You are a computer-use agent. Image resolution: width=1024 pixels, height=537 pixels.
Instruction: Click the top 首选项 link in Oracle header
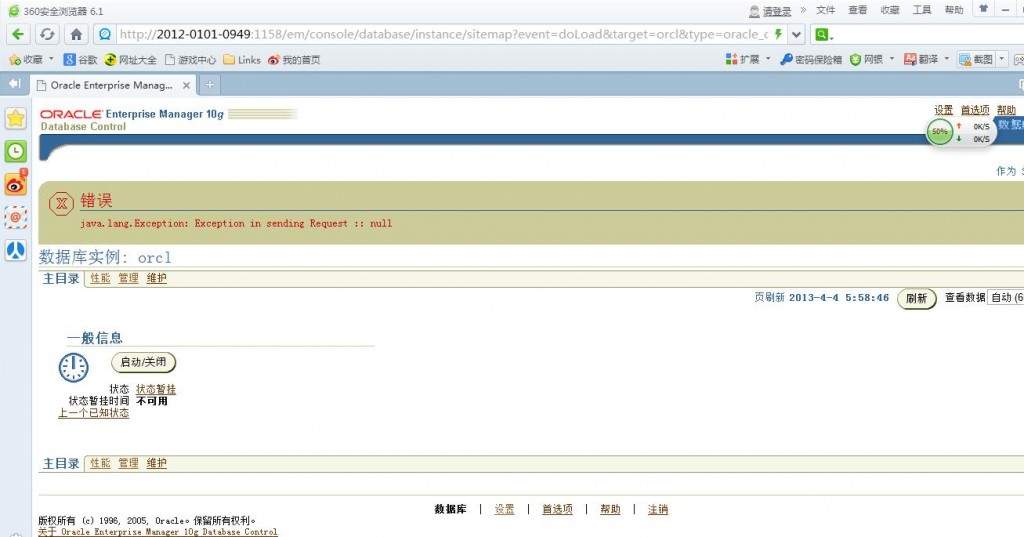point(974,110)
